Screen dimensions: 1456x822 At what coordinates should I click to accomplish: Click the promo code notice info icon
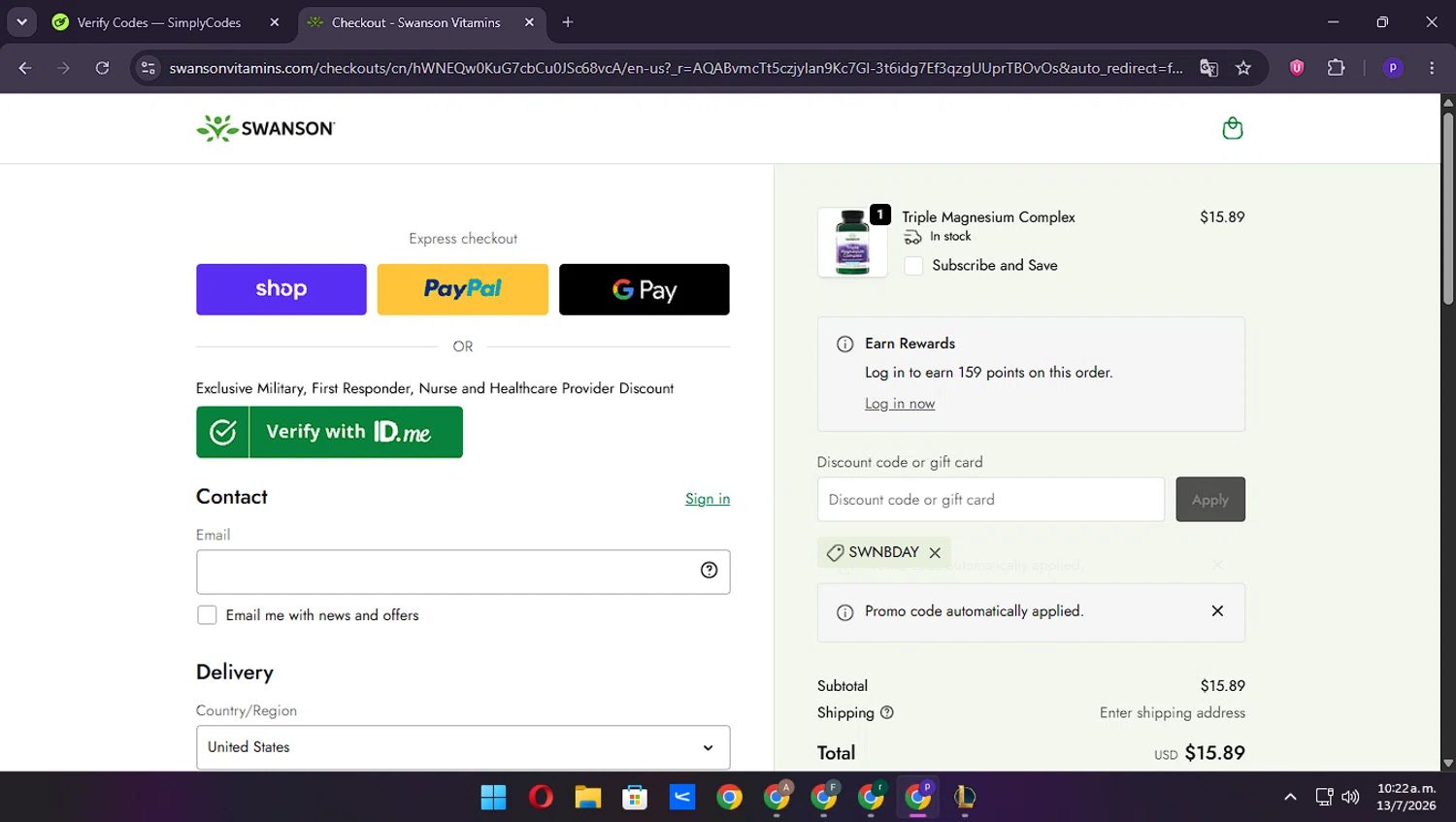(x=844, y=612)
